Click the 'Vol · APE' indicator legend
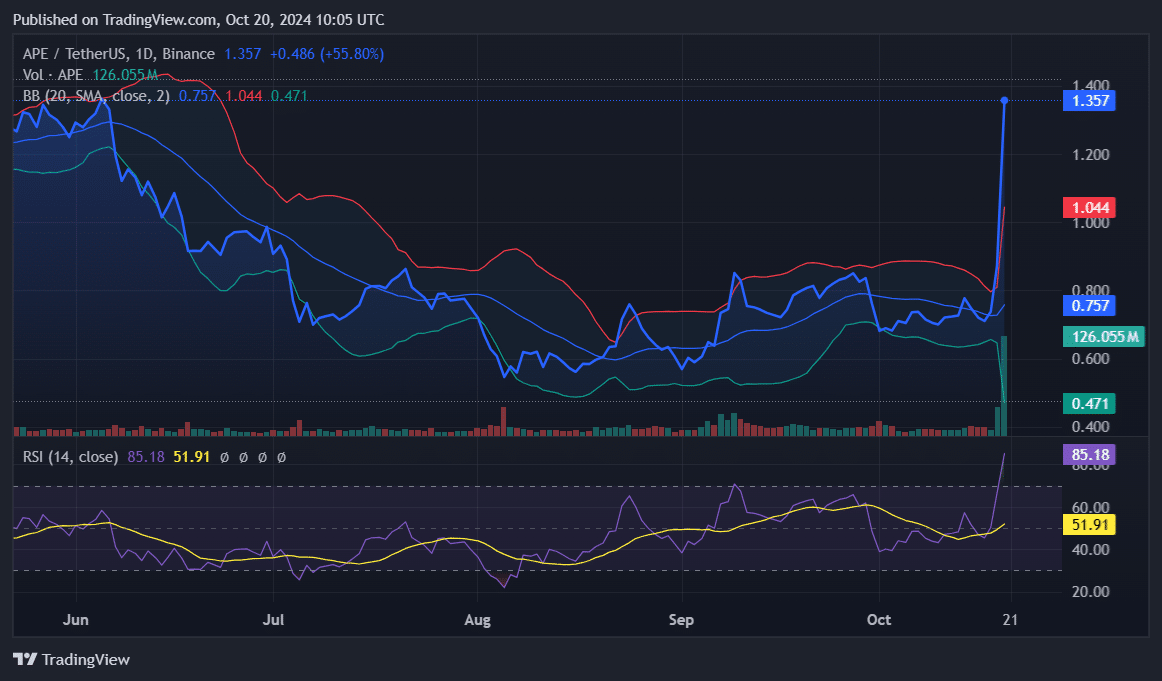This screenshot has width=1162, height=681. pyautogui.click(x=55, y=75)
